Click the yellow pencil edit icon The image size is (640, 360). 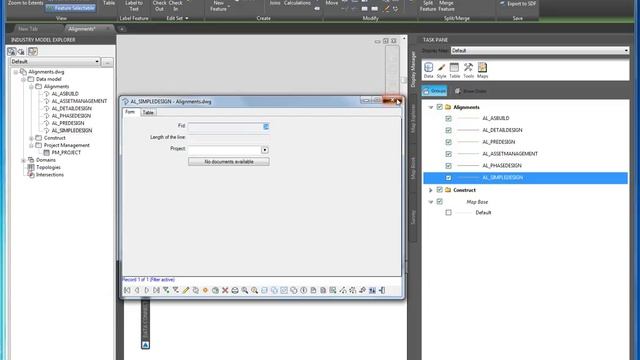[186, 290]
